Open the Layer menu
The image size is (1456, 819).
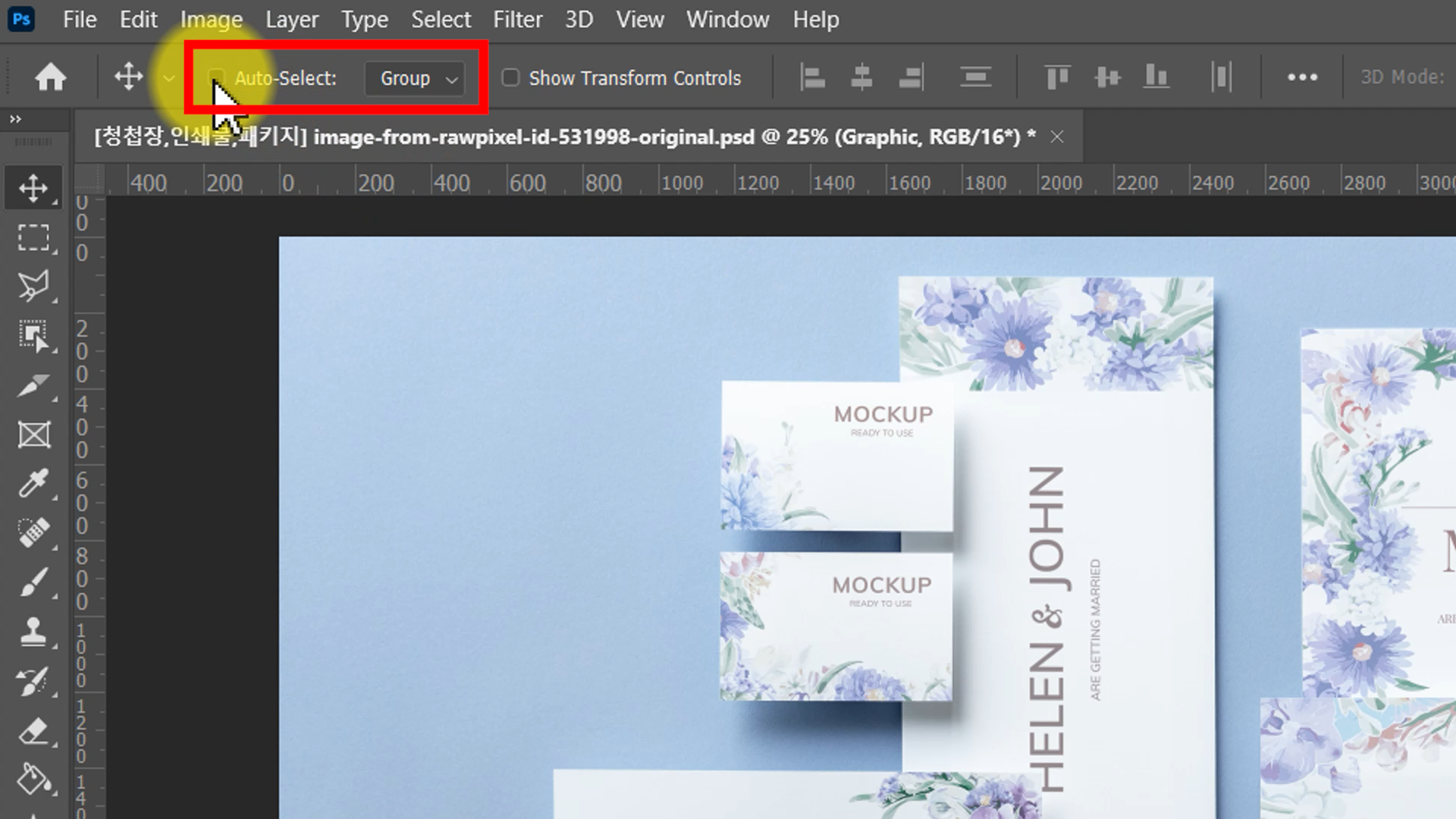(291, 20)
